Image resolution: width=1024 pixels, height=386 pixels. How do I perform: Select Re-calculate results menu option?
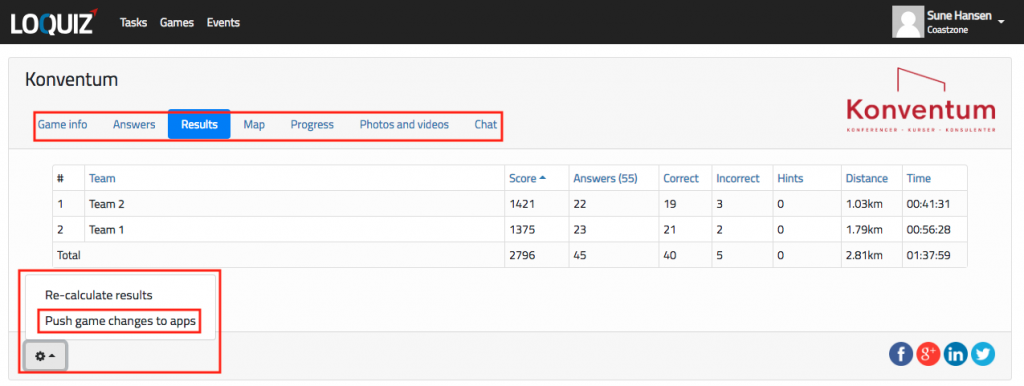click(99, 295)
